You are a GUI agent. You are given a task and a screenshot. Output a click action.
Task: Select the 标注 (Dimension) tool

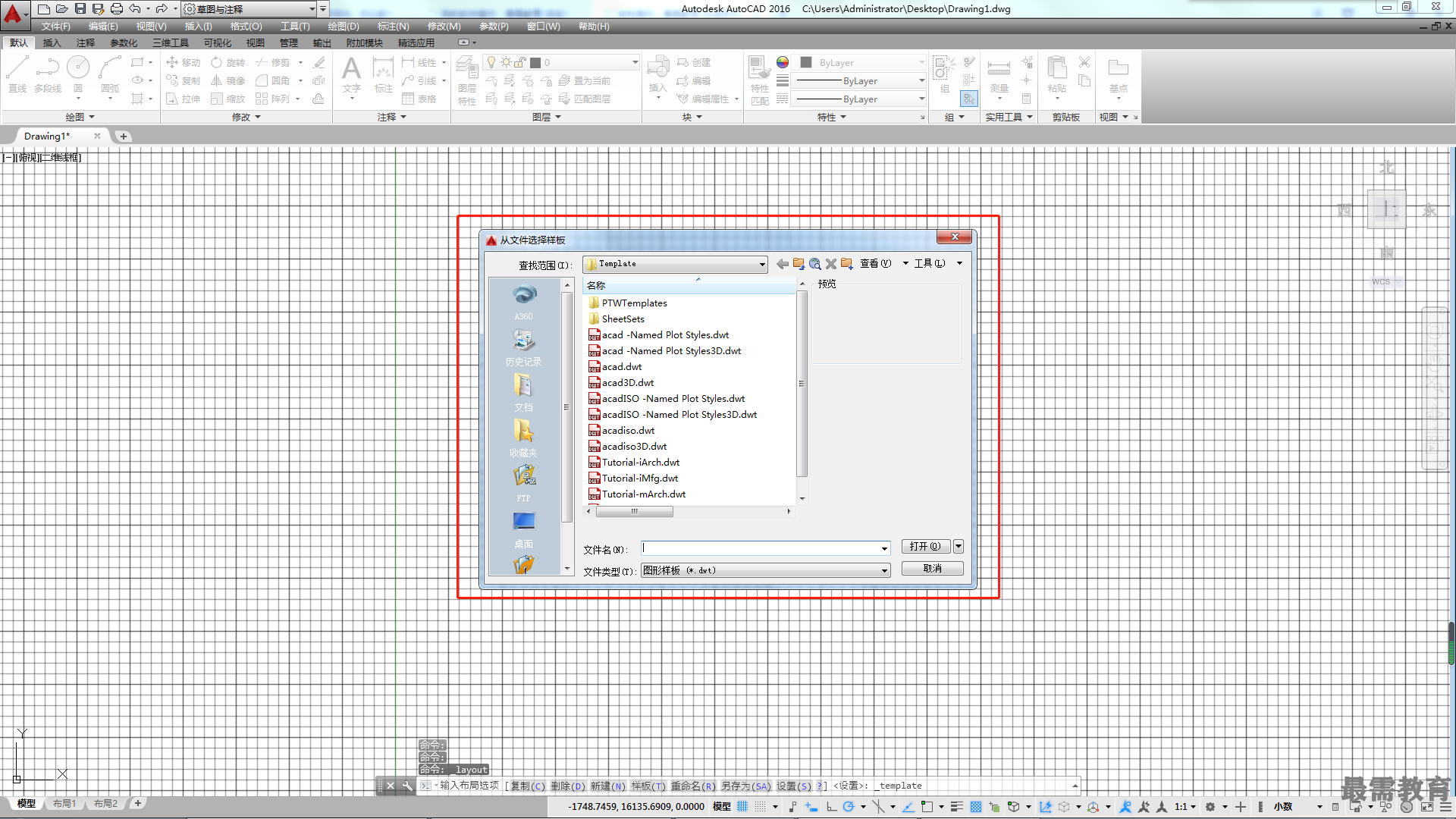[384, 74]
